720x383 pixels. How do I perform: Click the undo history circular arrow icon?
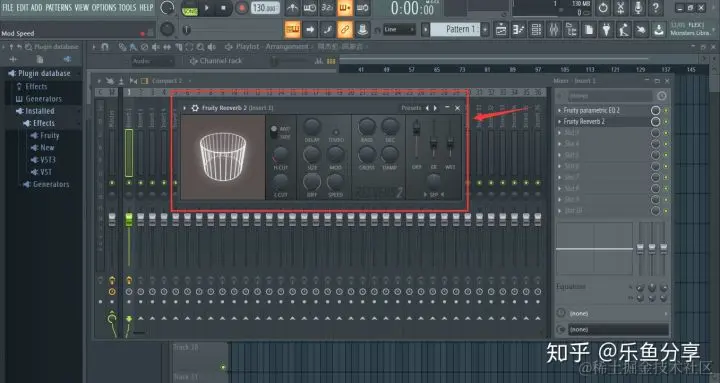(603, 8)
